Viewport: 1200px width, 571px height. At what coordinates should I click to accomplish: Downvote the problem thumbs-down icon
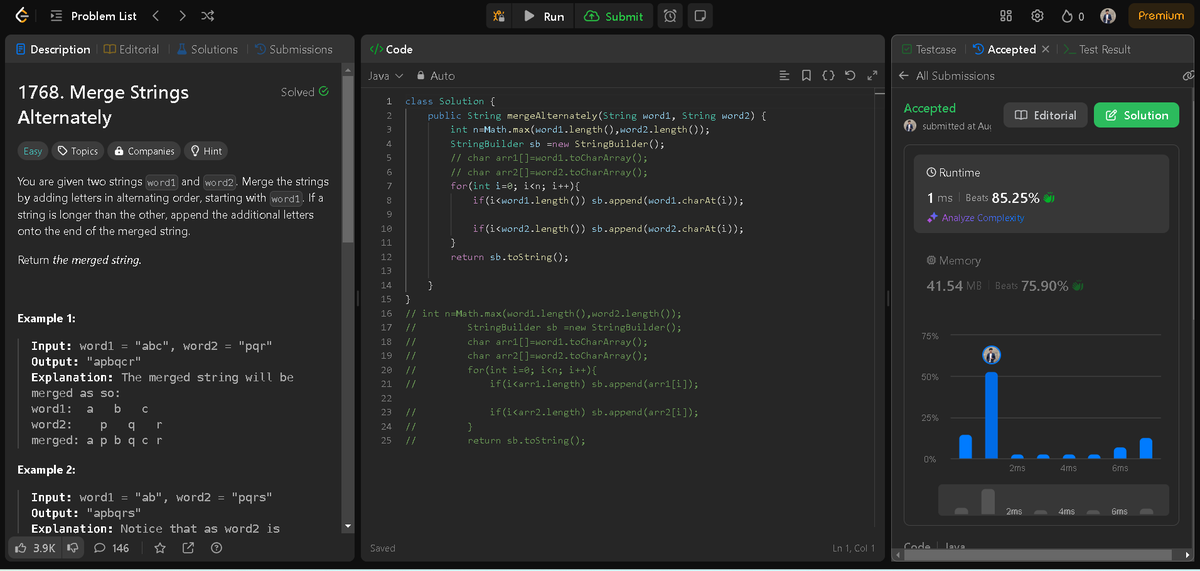pyautogui.click(x=72, y=548)
